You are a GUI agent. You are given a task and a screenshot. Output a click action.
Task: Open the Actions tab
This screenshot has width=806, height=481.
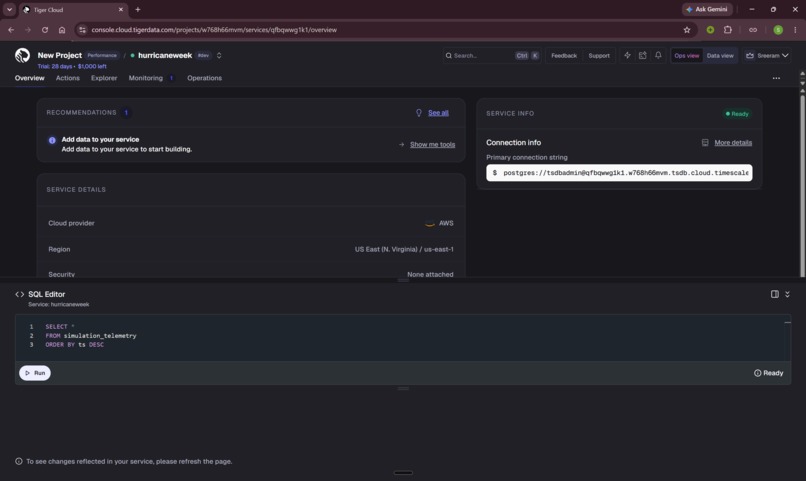[x=67, y=78]
